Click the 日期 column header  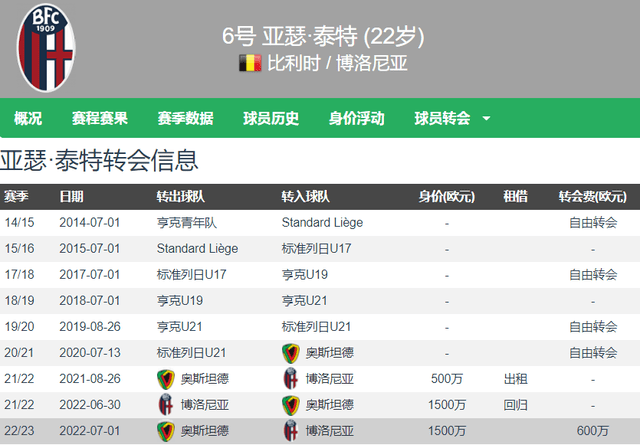[x=71, y=197]
